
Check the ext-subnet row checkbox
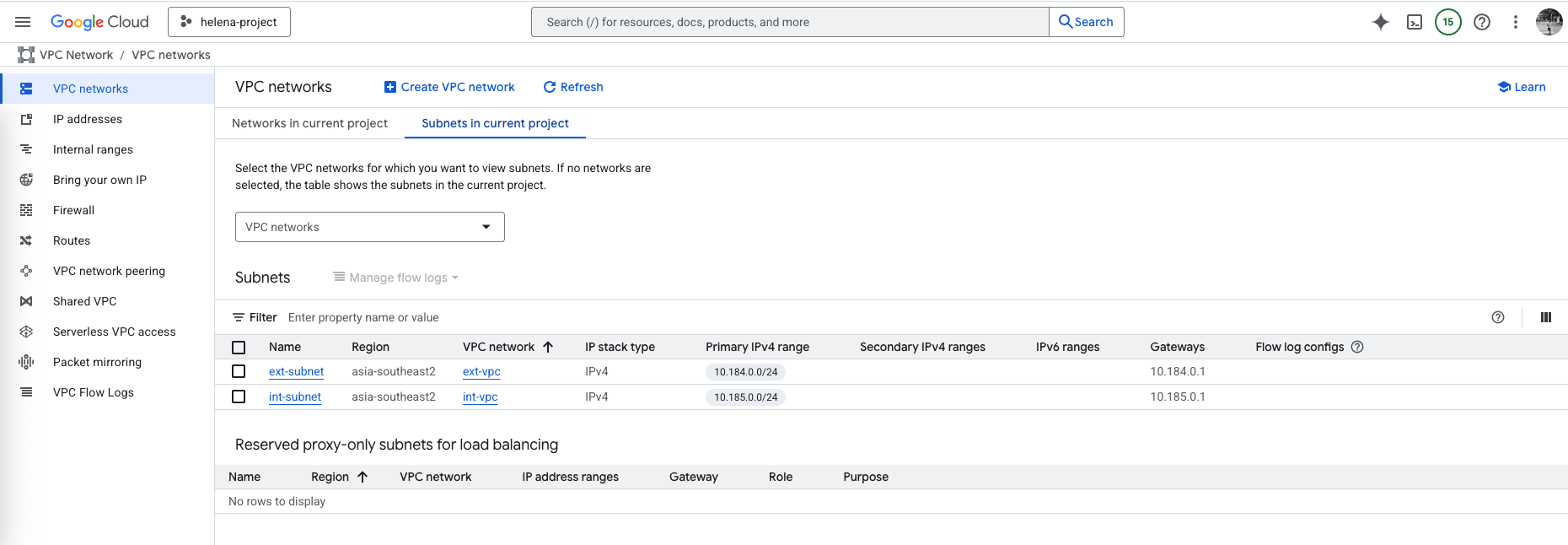(x=239, y=371)
